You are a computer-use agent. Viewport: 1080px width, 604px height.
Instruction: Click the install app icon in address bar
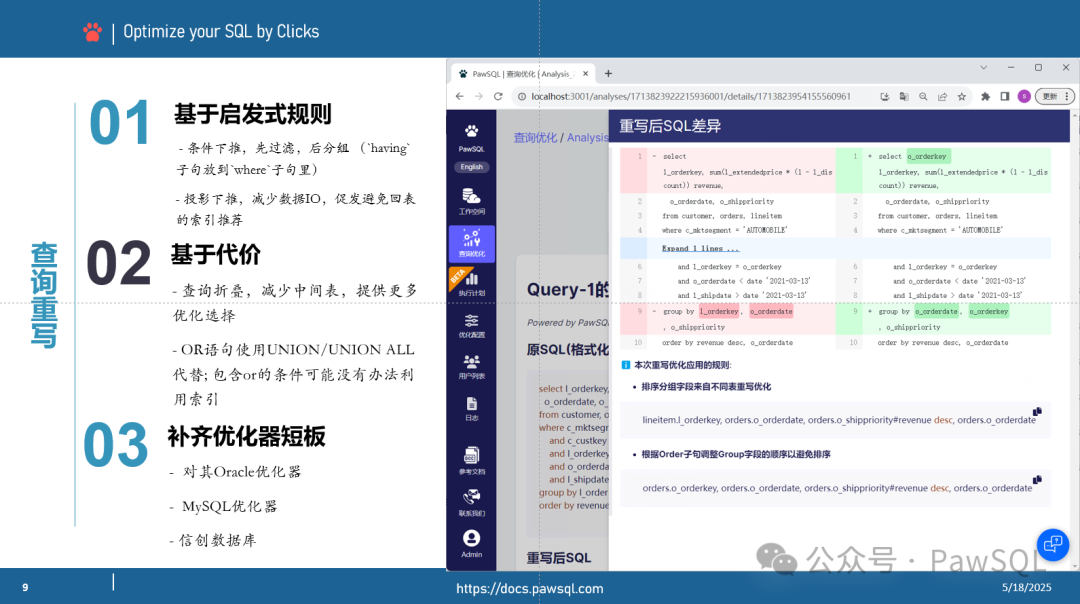(884, 96)
